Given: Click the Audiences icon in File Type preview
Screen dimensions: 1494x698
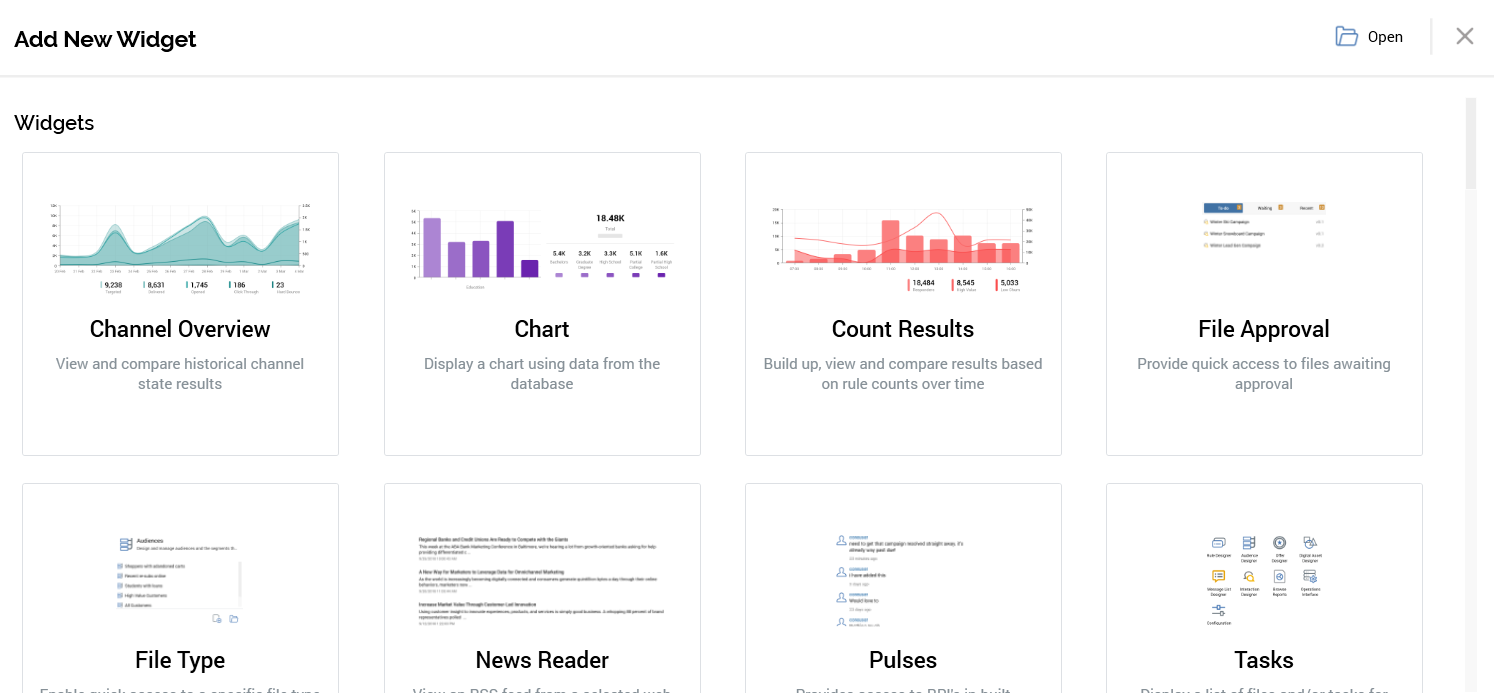Looking at the screenshot, I should click(x=126, y=544).
